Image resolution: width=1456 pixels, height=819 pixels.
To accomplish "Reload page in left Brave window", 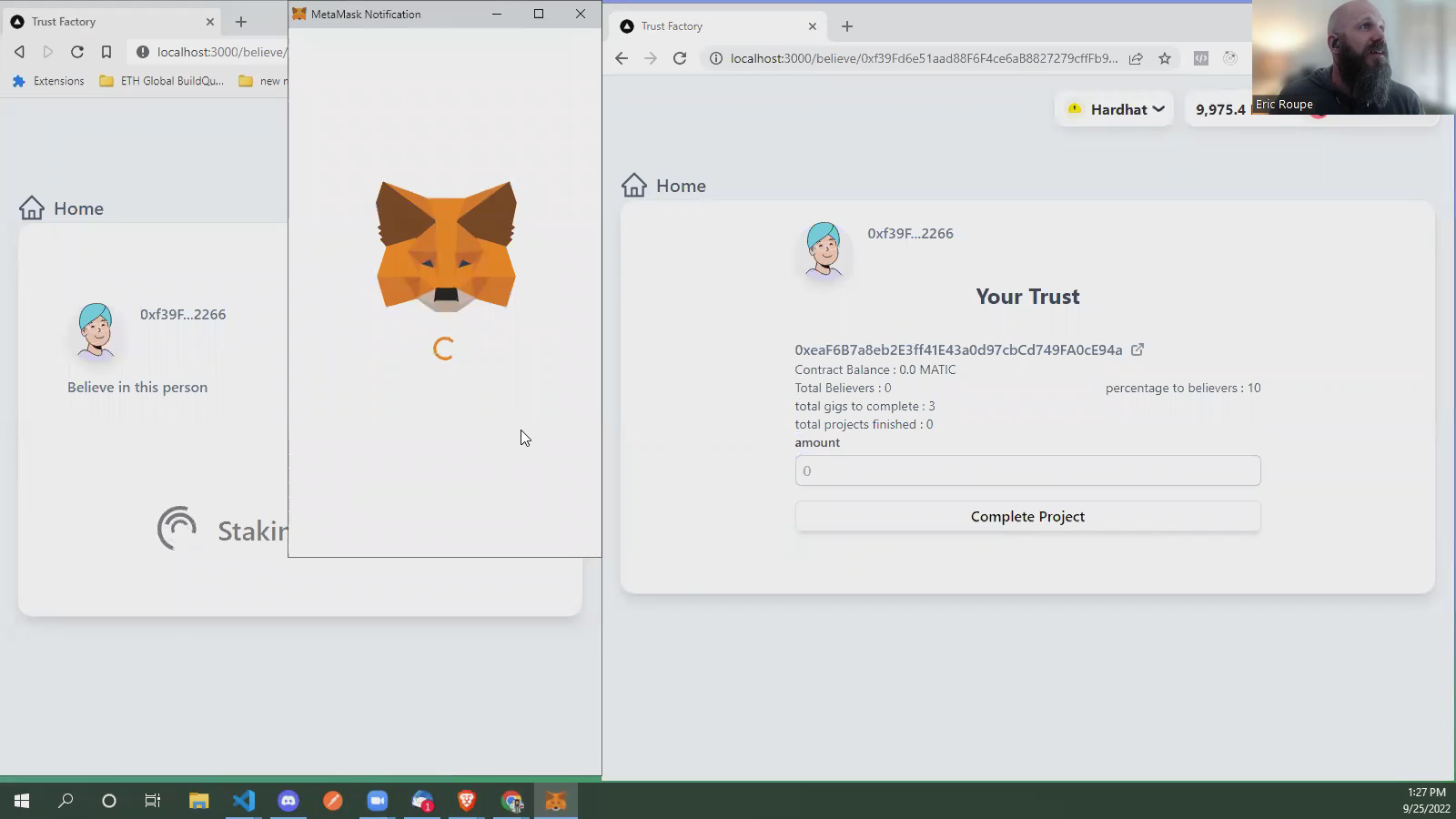I will [77, 52].
